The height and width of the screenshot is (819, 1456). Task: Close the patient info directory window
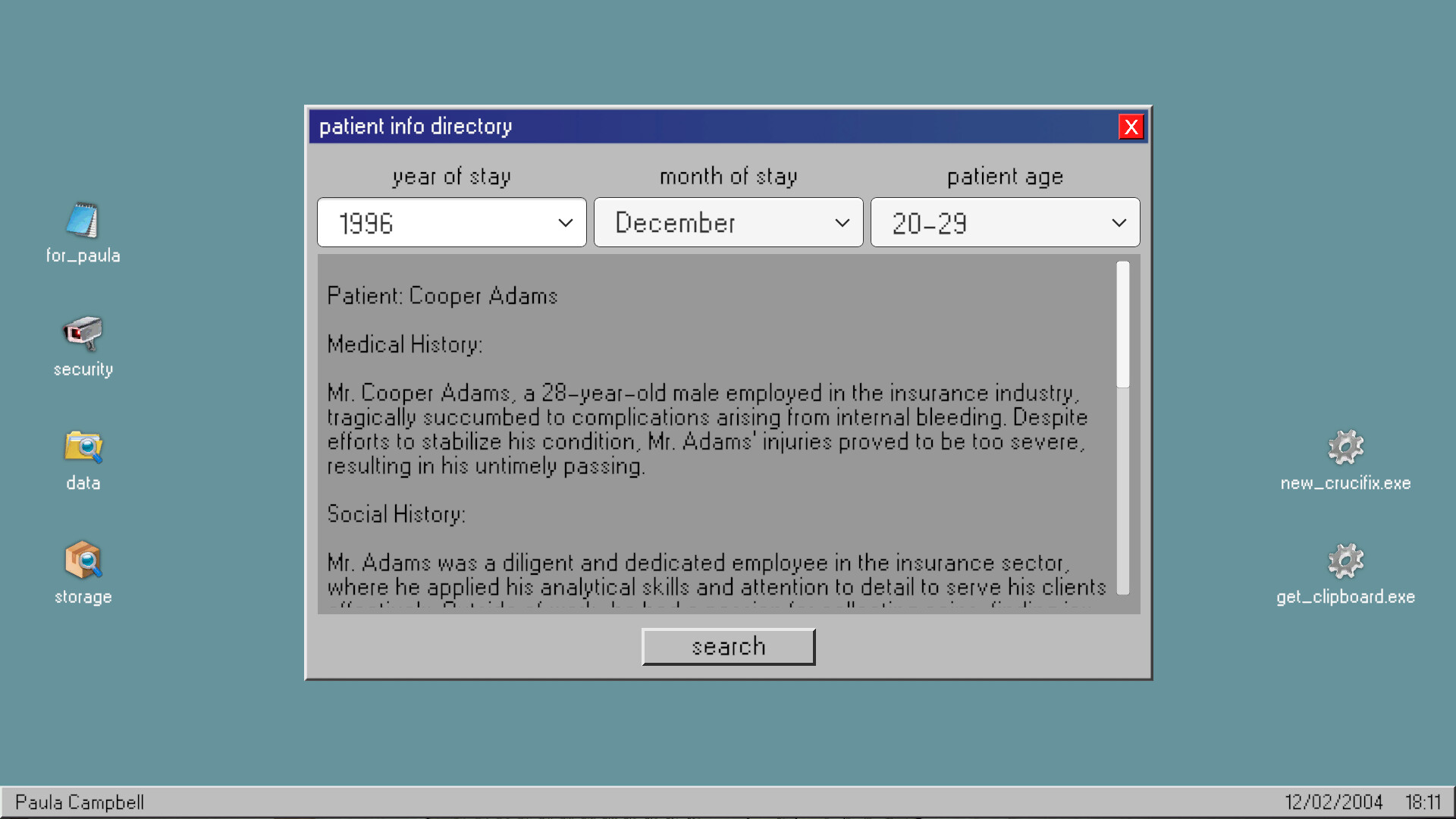tap(1131, 127)
